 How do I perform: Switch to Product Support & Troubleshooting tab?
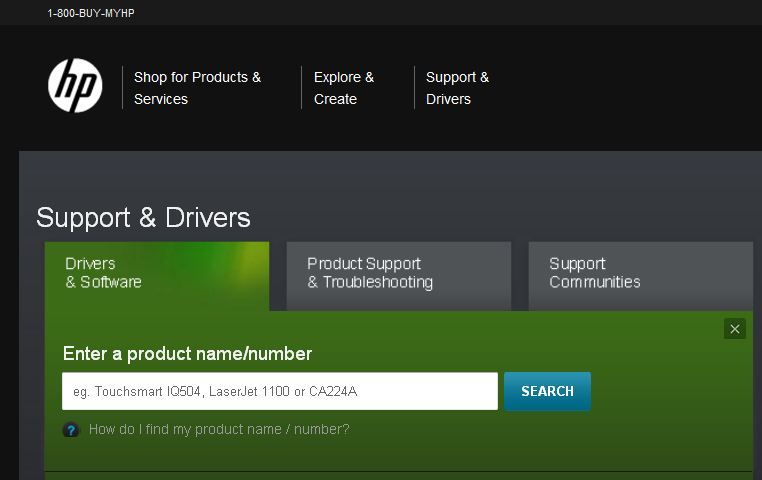click(399, 276)
